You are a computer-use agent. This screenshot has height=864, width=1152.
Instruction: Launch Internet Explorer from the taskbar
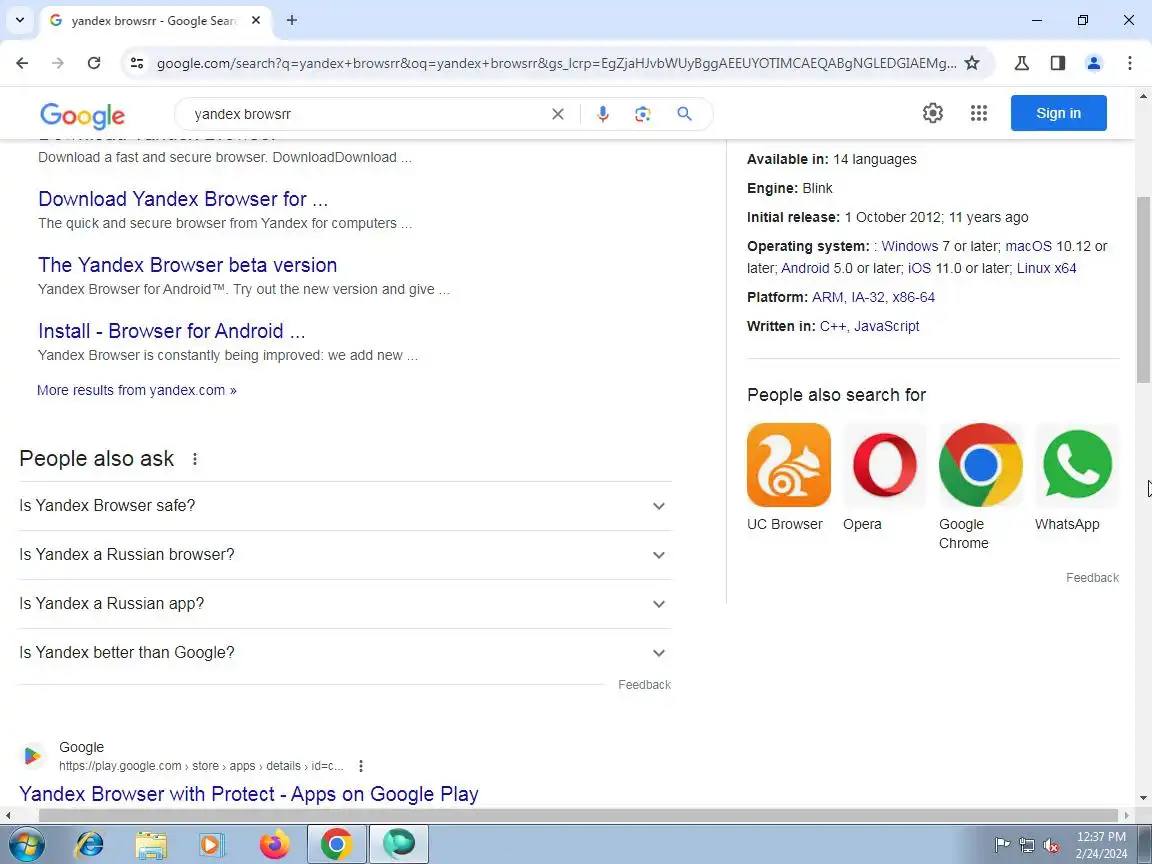89,845
